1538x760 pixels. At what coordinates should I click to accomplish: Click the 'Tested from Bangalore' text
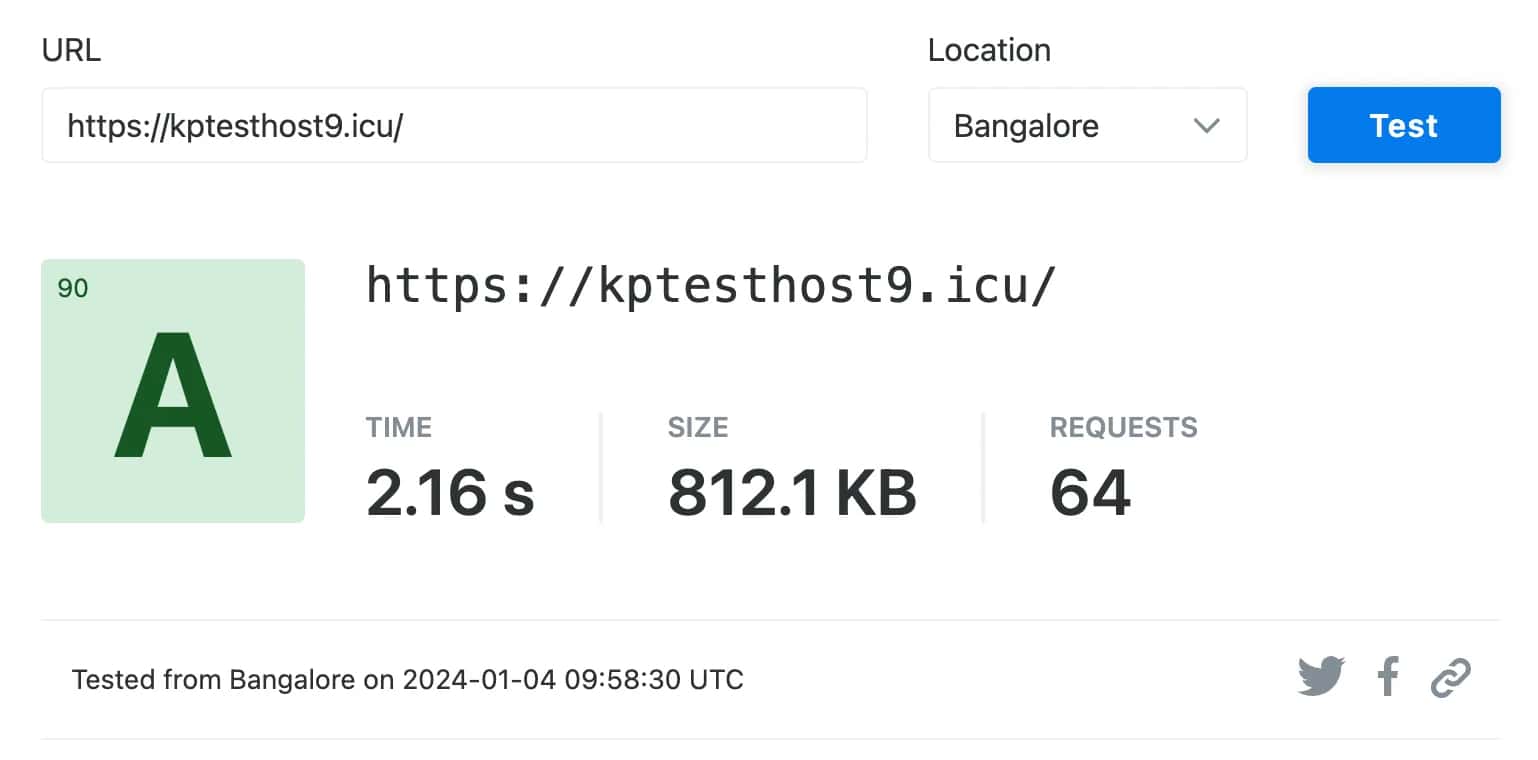pos(213,681)
